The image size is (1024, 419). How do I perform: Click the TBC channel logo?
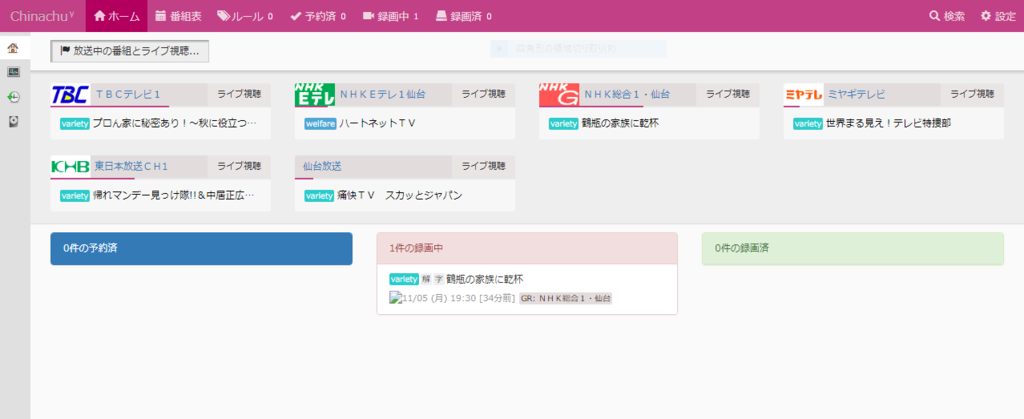(x=70, y=95)
